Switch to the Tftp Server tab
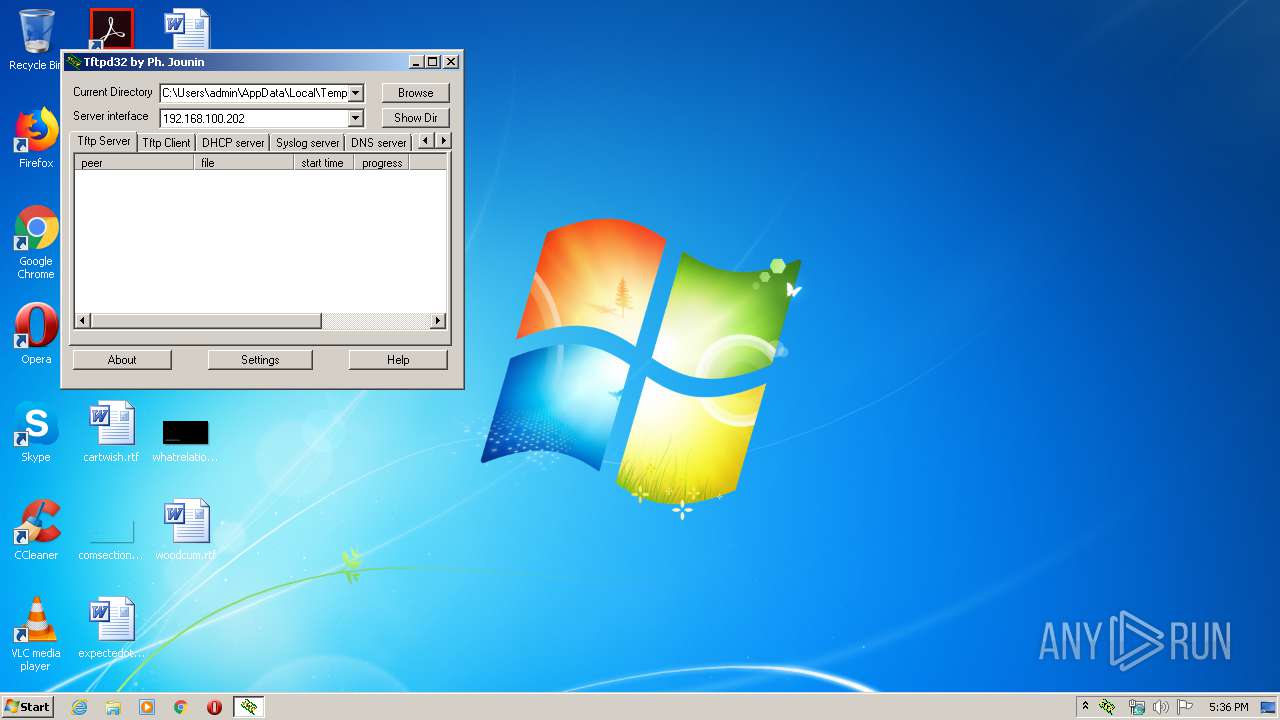1280x720 pixels. (104, 141)
